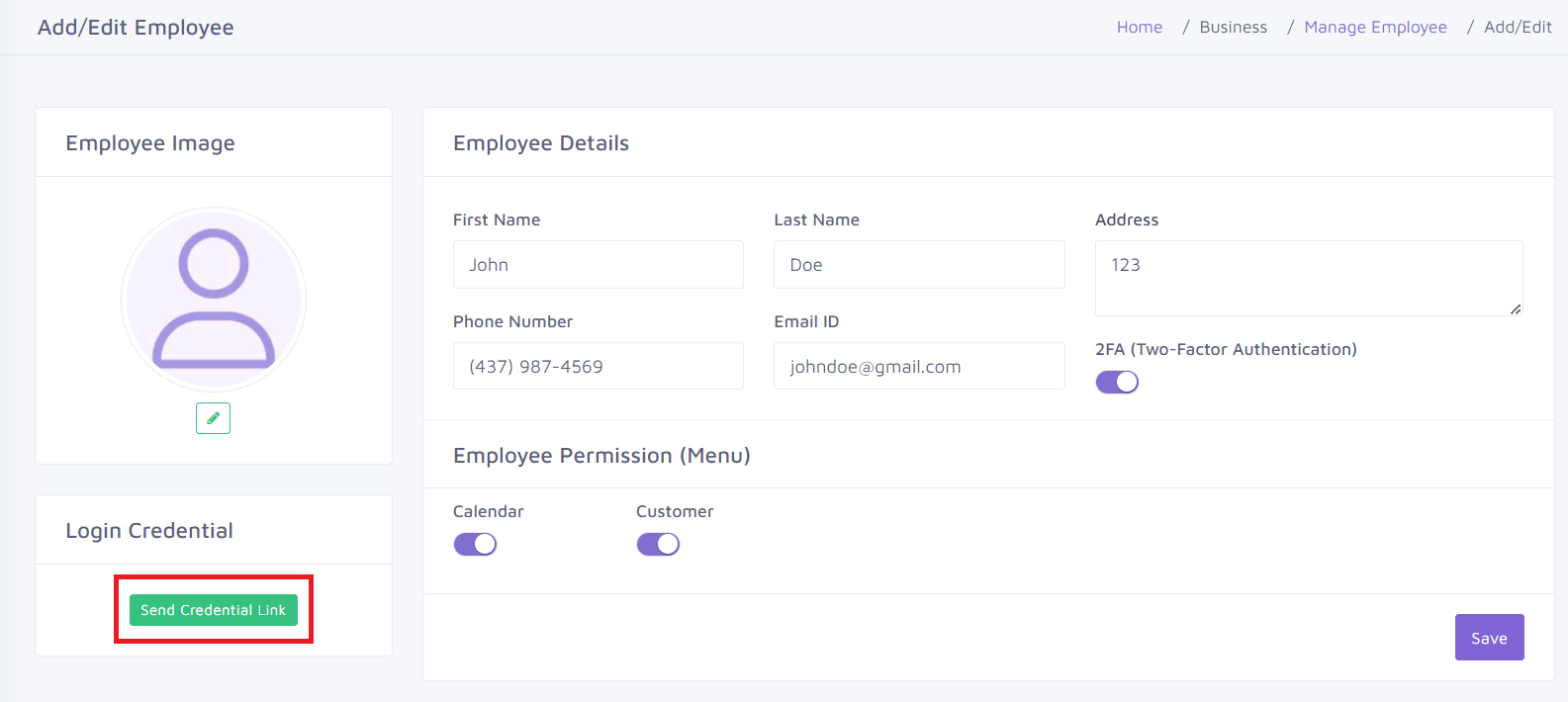Toggle the 2FA Two-Factor Authentication switch
Screen dimensions: 1568x702
[1117, 382]
